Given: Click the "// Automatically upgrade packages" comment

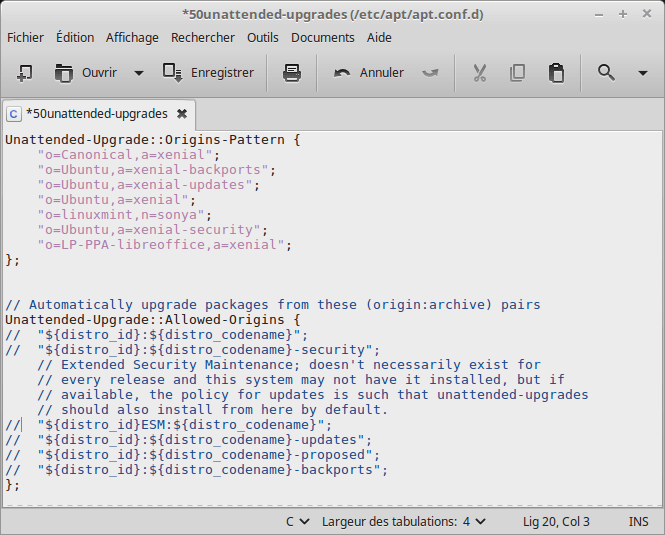Looking at the screenshot, I should [273, 305].
